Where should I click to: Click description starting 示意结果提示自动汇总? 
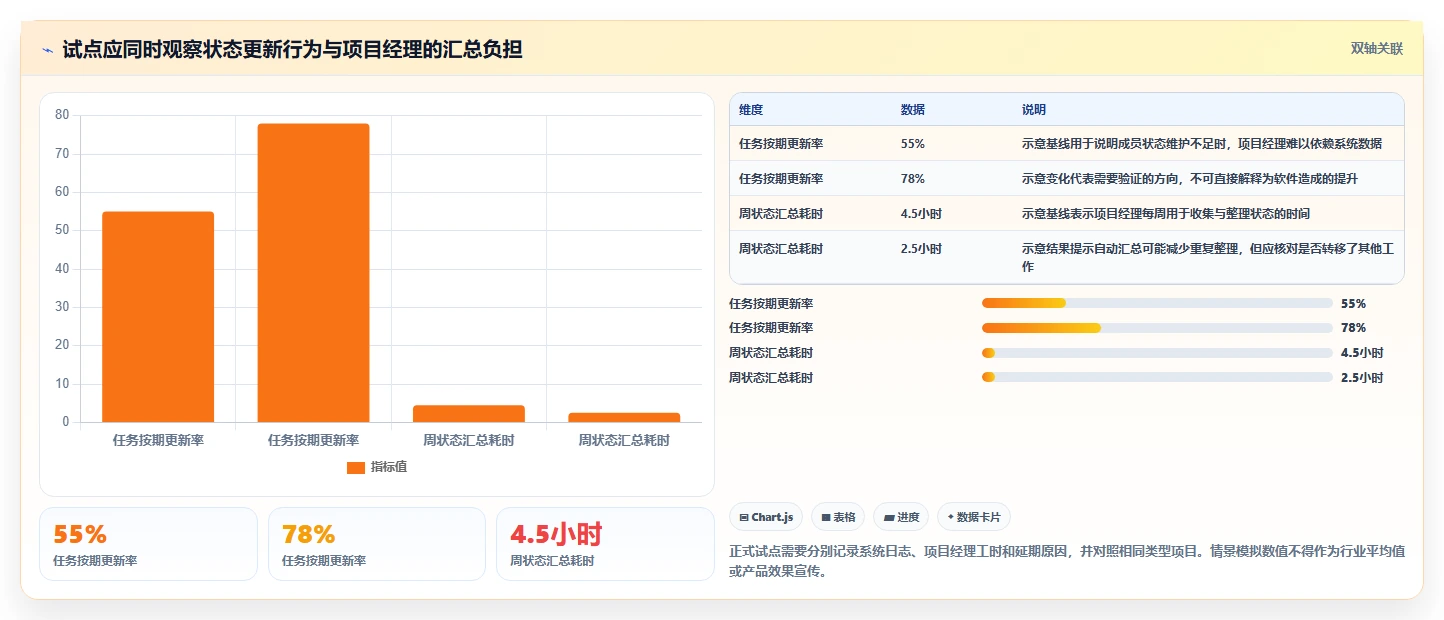[1208, 258]
